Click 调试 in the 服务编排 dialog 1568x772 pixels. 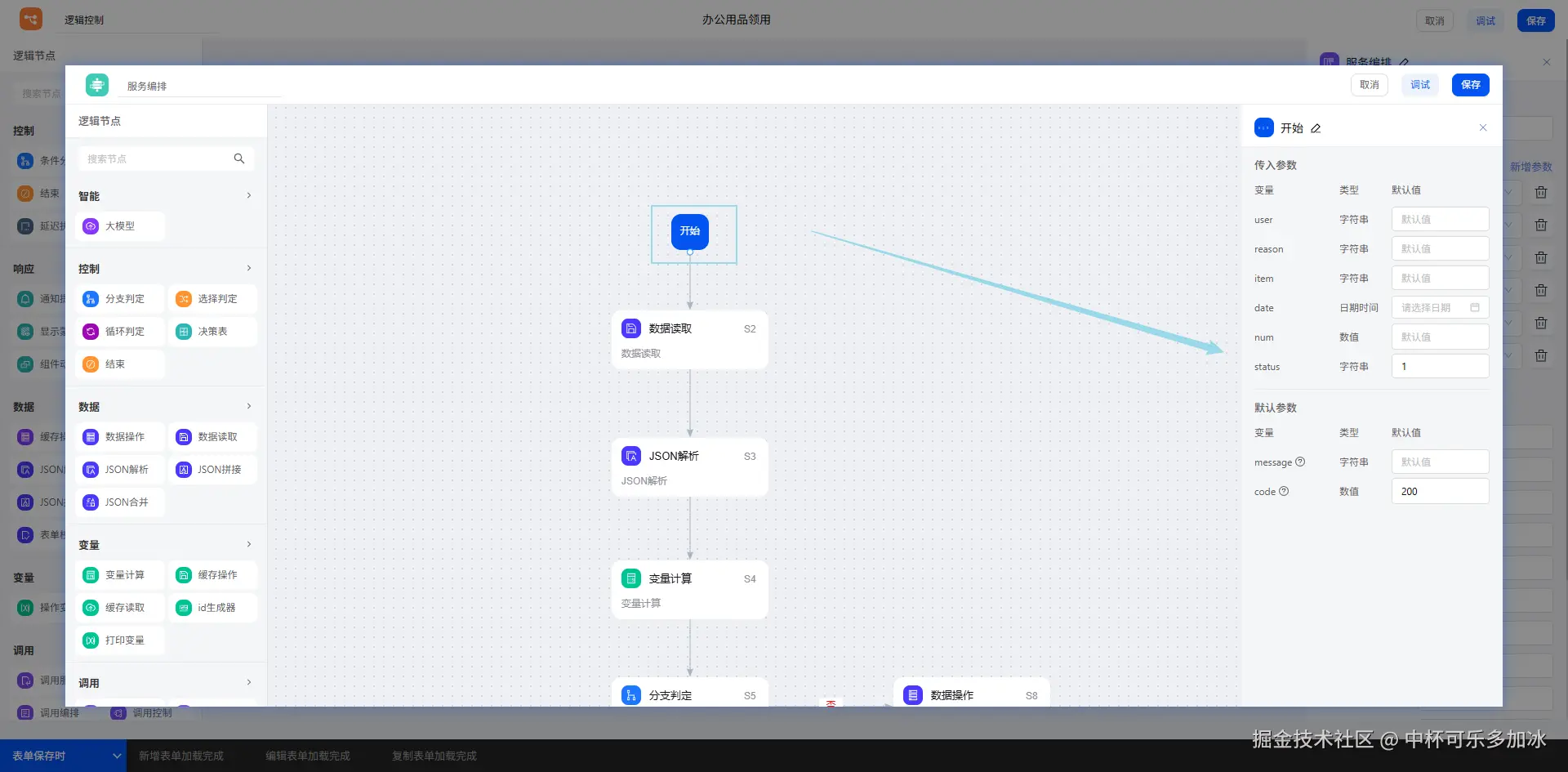[x=1420, y=85]
